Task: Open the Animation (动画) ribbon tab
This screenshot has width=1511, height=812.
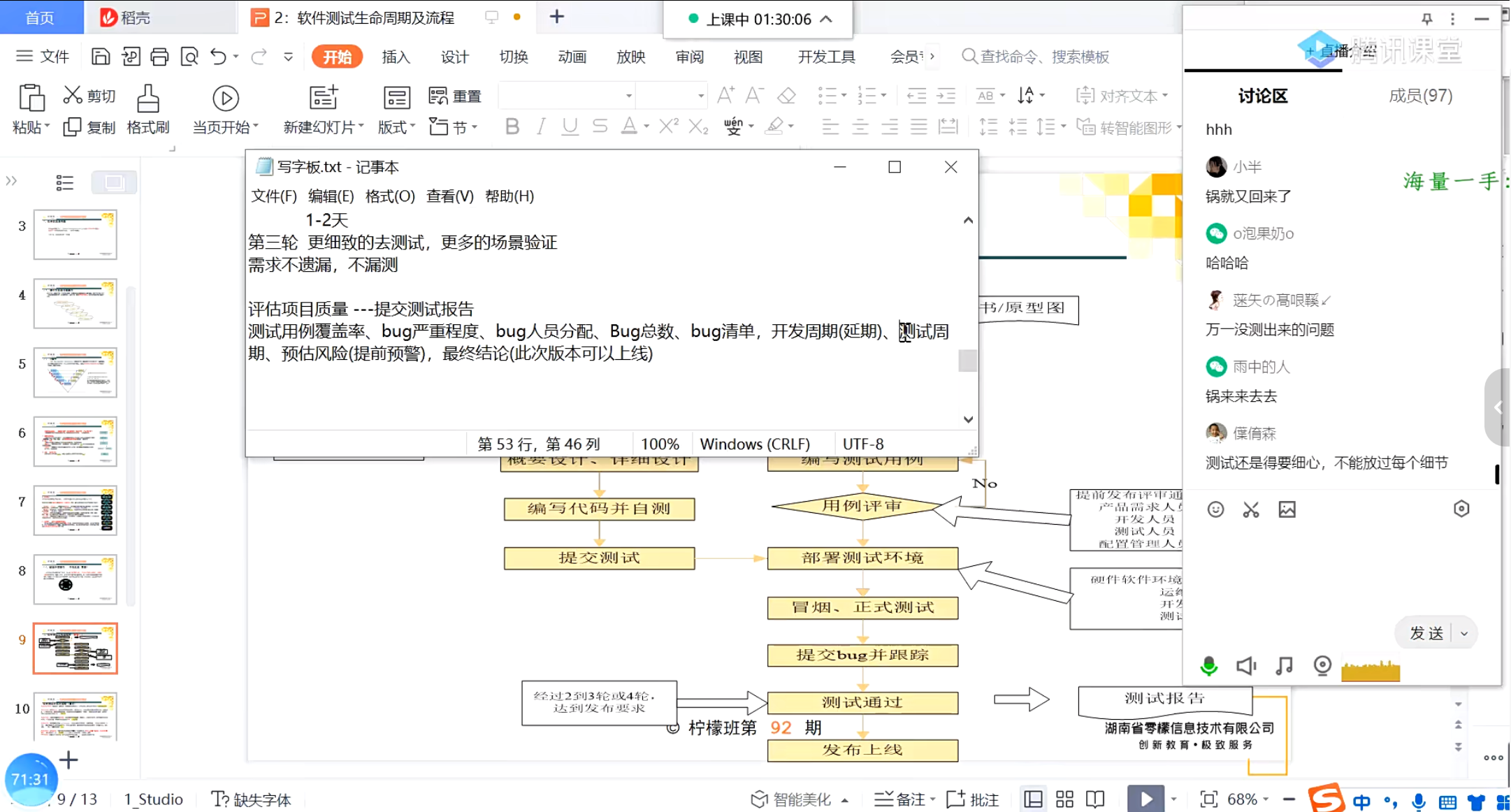Action: point(572,57)
